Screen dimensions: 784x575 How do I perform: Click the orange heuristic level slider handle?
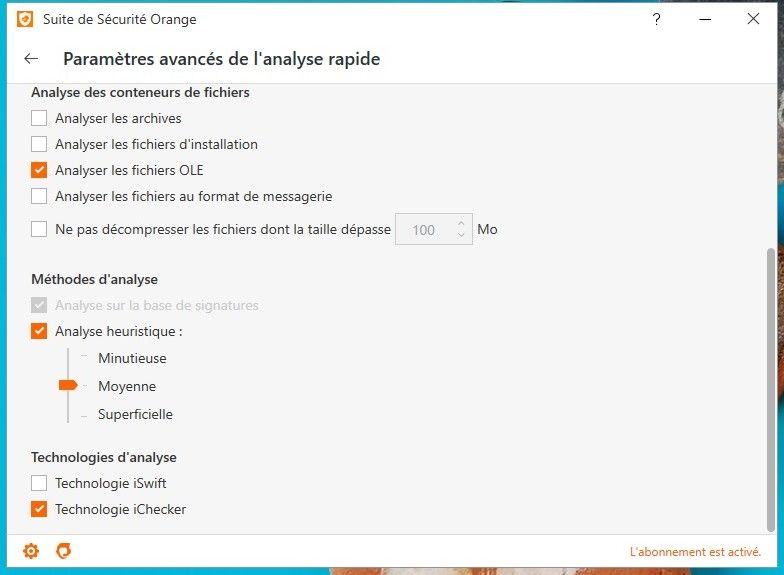(x=68, y=385)
